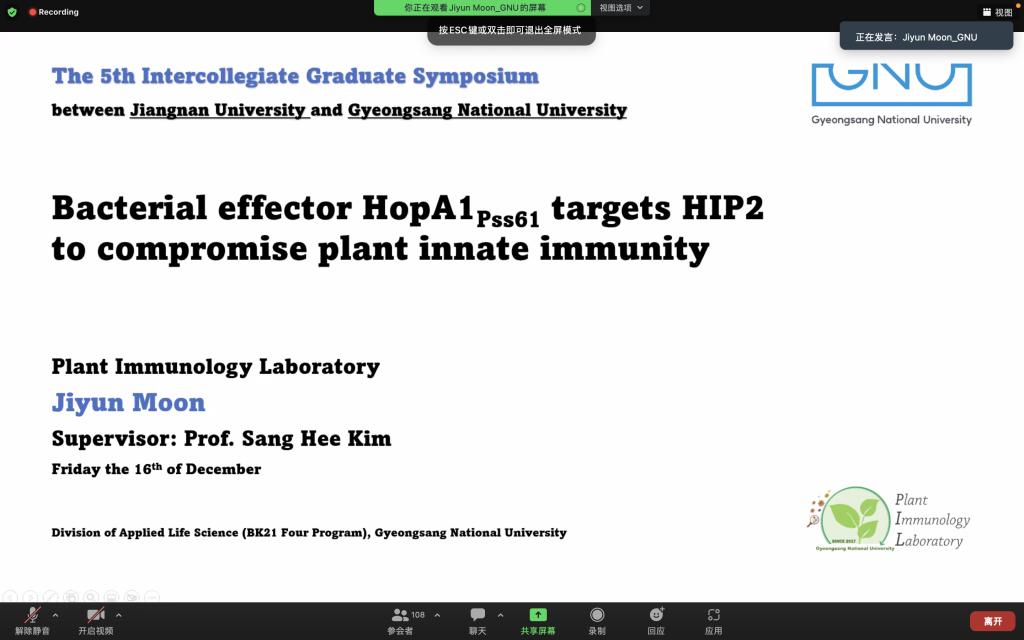Screen dimensions: 1024x640
Task: Click the green screen-viewing banner with Jiyun Moon_GNU
Action: [475, 7]
